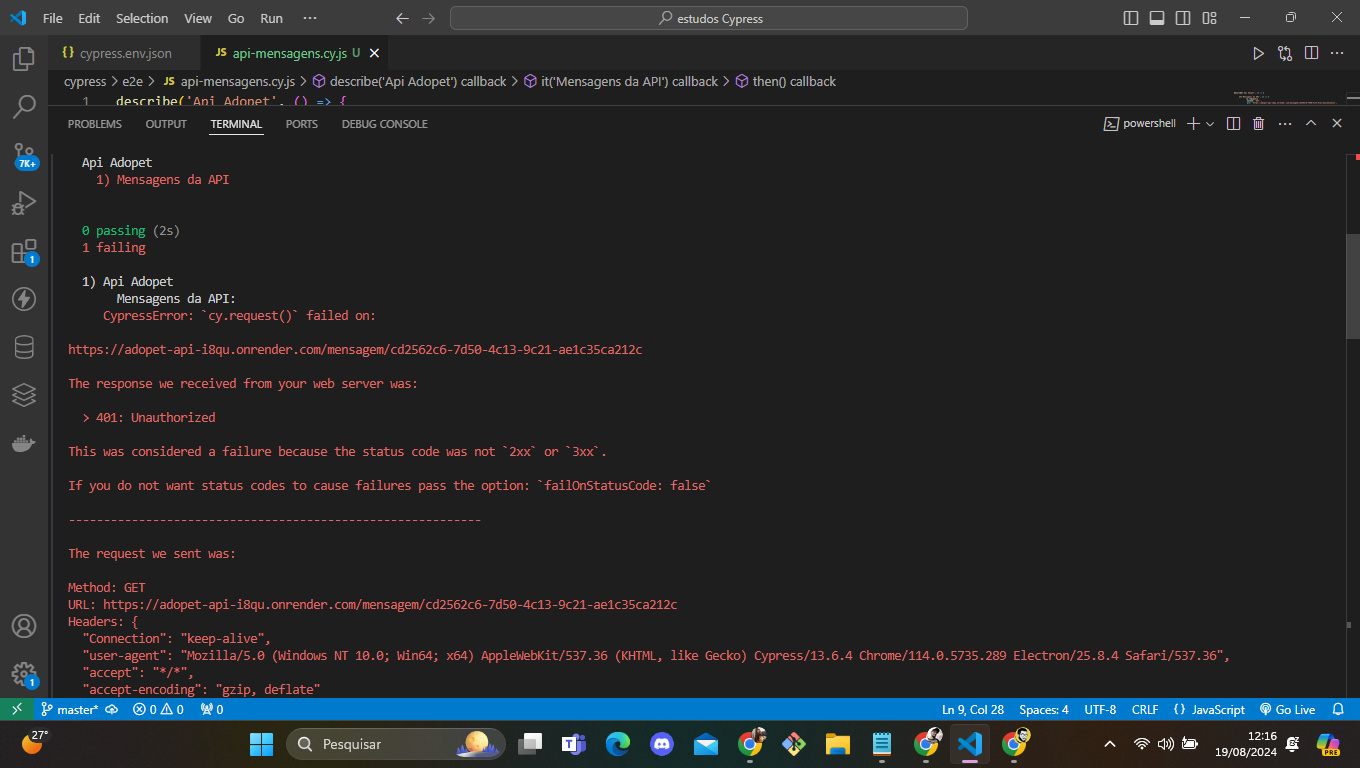Open the Thunder Client lightning icon
1360x768 pixels.
pyautogui.click(x=24, y=299)
